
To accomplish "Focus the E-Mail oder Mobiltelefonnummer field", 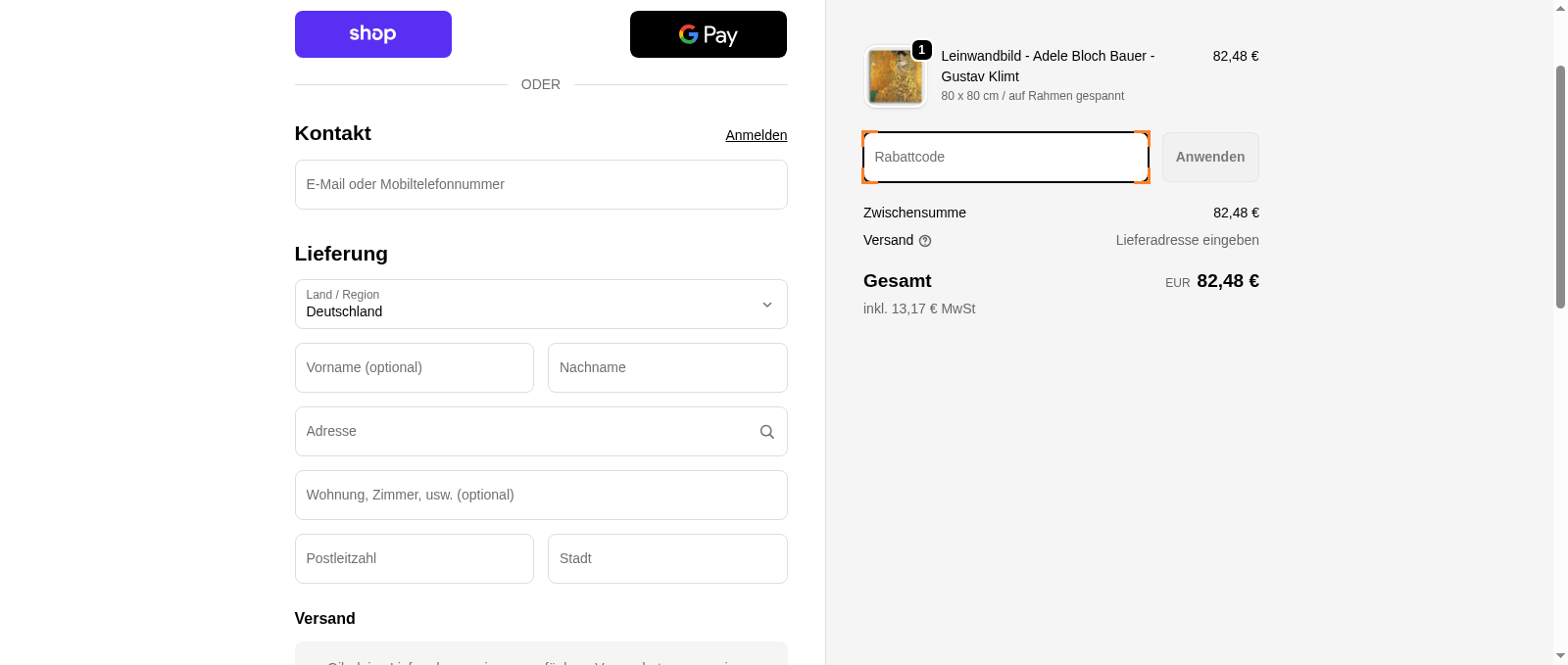I will pos(541,184).
